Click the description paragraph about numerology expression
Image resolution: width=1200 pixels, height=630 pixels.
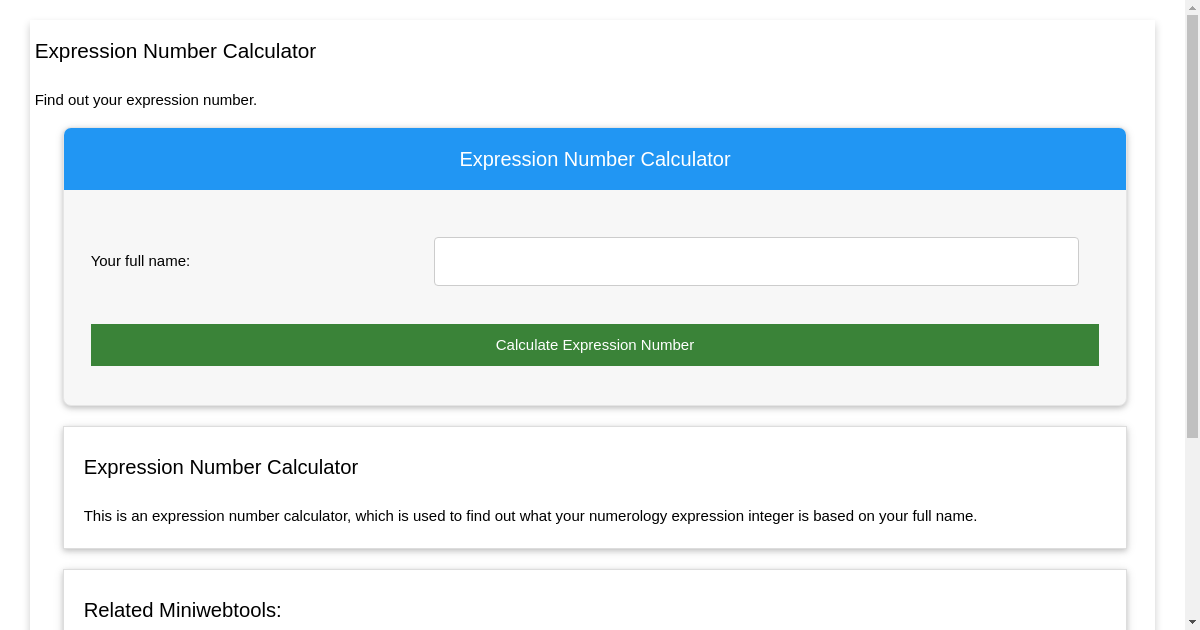tap(530, 516)
